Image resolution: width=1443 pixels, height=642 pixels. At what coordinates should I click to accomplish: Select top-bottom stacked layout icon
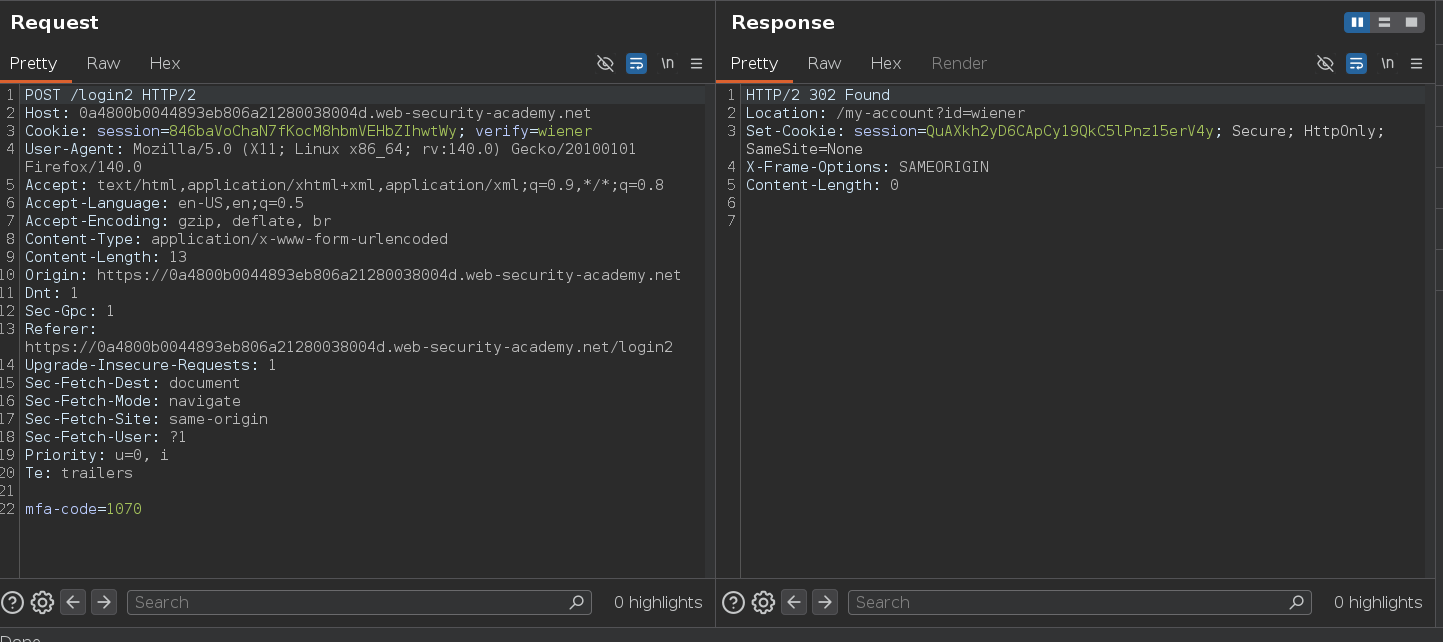(1384, 22)
